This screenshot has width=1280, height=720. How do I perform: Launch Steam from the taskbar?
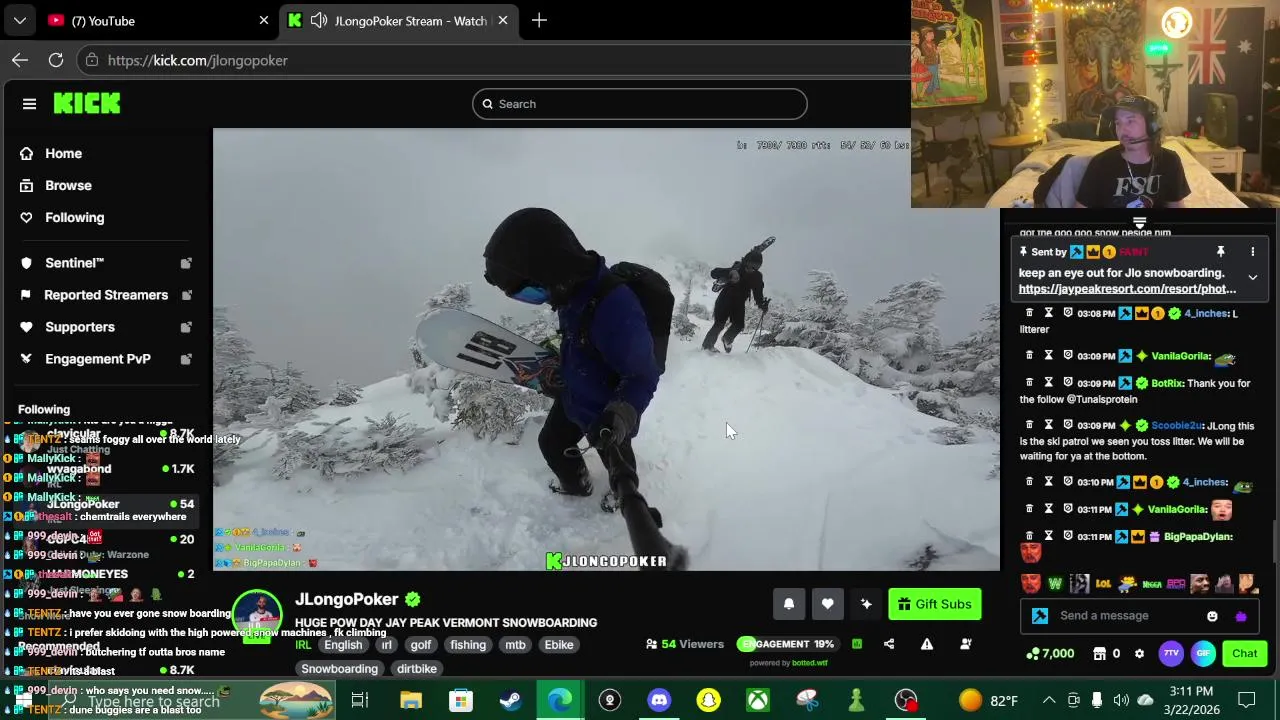click(x=510, y=700)
